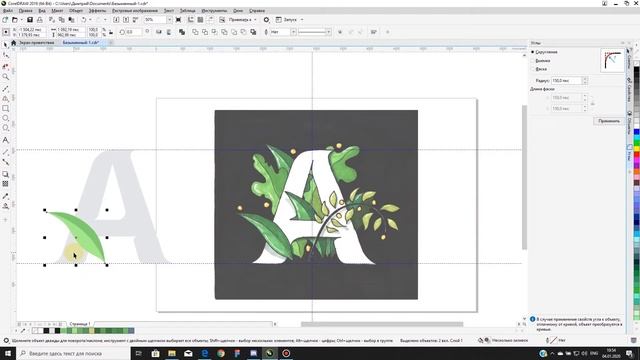Click the Export icon
Viewport: 640px width, 360px height.
126,20
